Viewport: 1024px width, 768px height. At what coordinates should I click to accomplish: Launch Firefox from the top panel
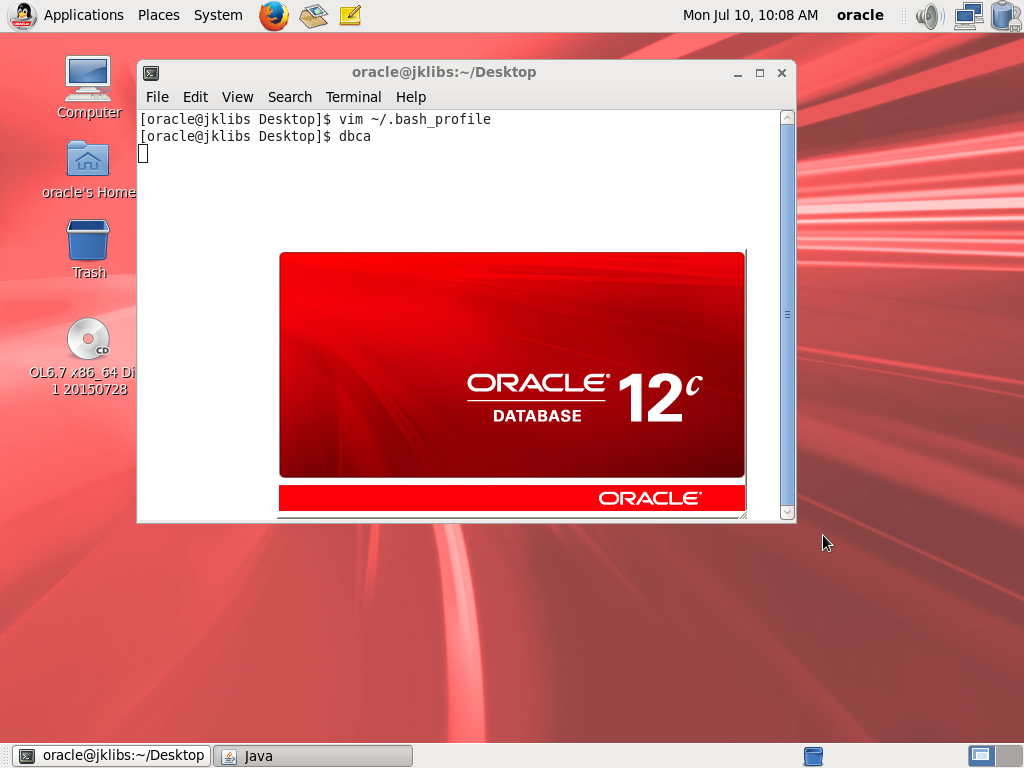point(273,15)
